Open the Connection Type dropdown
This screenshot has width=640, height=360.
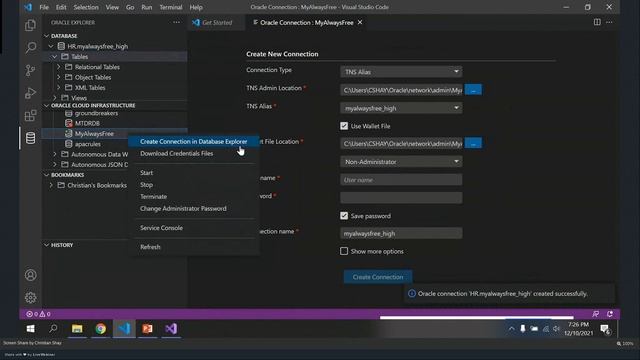click(401, 72)
